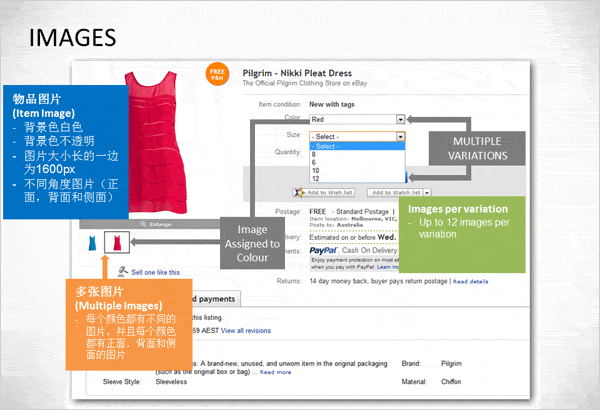The width and height of the screenshot is (600, 410).
Task: Click the Brand label
Action: coord(411,363)
